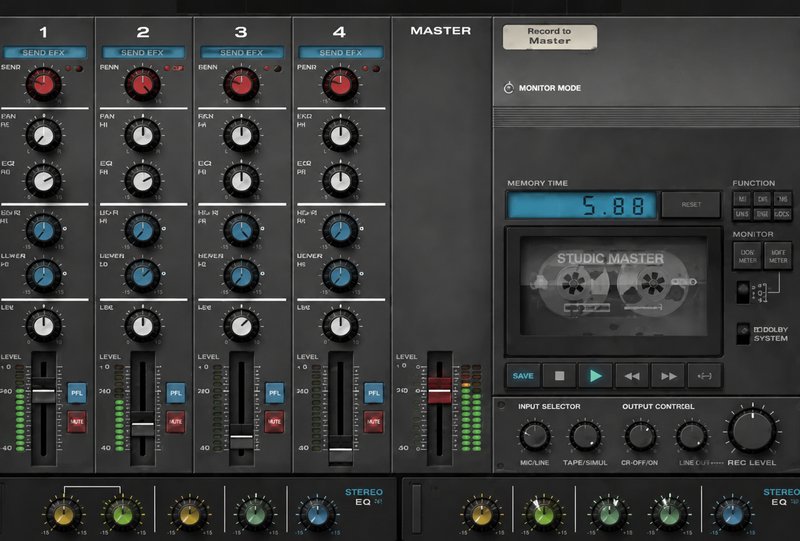800x541 pixels.
Task: Click the upper blue knob on channel 3
Action: click(x=241, y=231)
